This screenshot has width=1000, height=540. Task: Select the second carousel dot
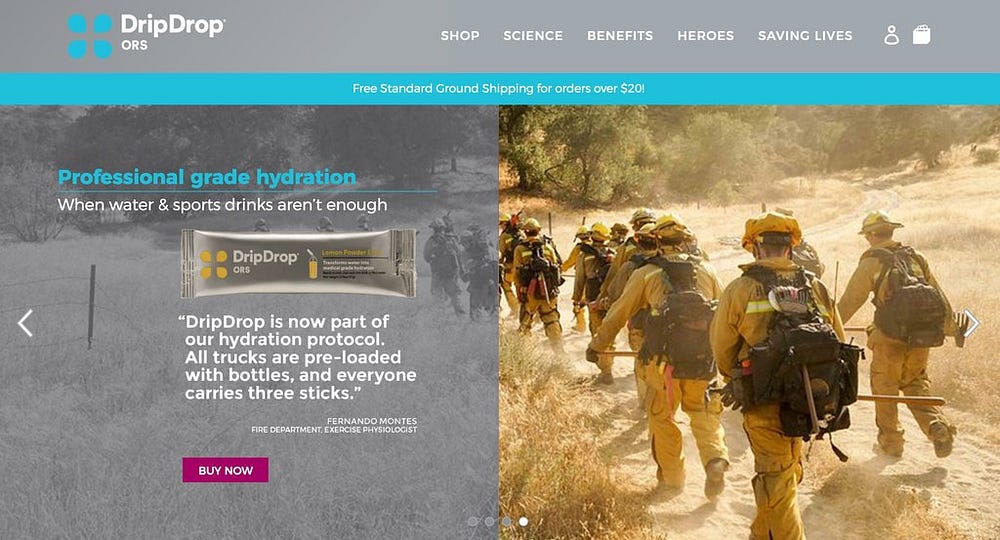[x=489, y=522]
